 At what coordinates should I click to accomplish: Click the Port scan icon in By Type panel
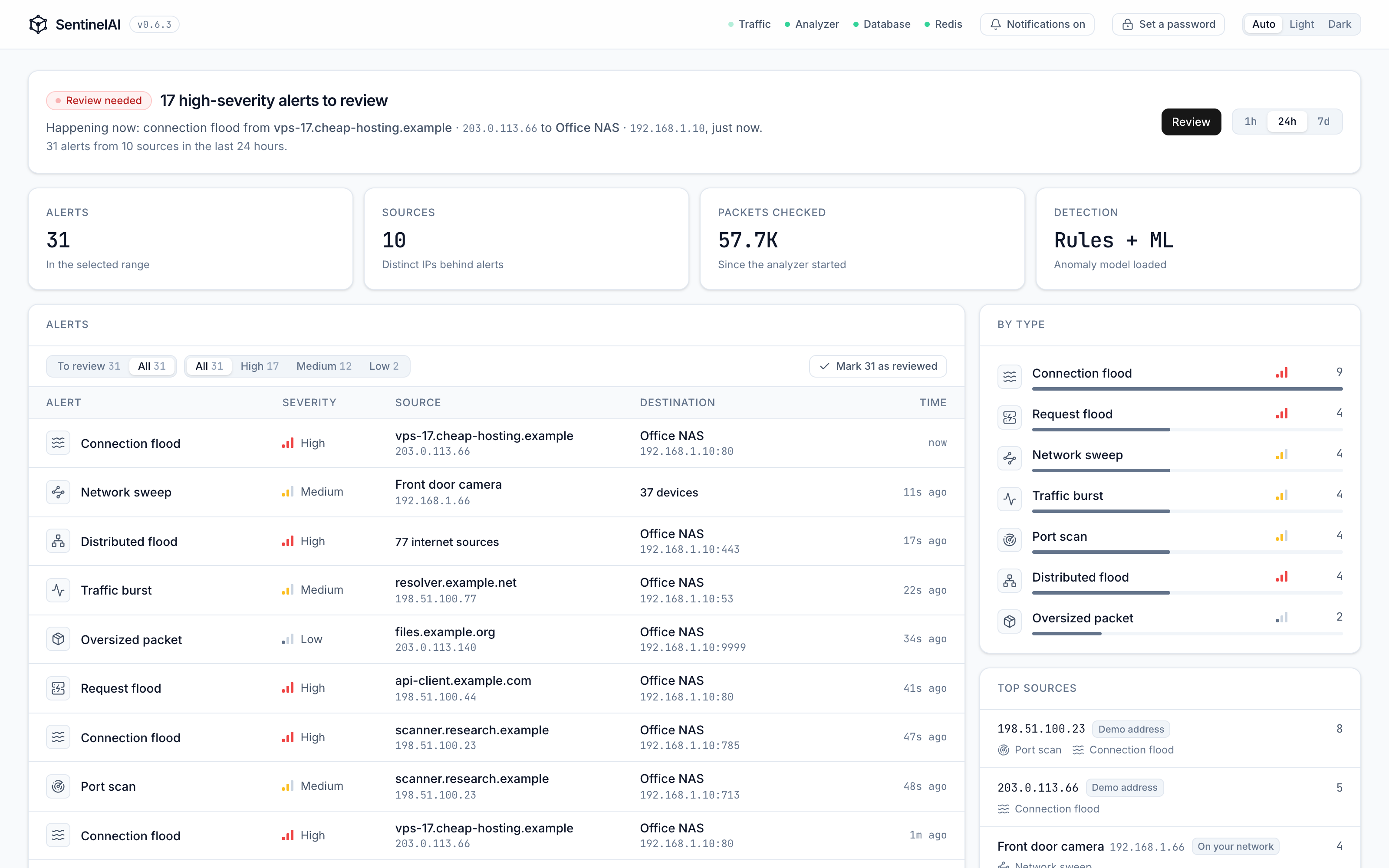(x=1010, y=539)
